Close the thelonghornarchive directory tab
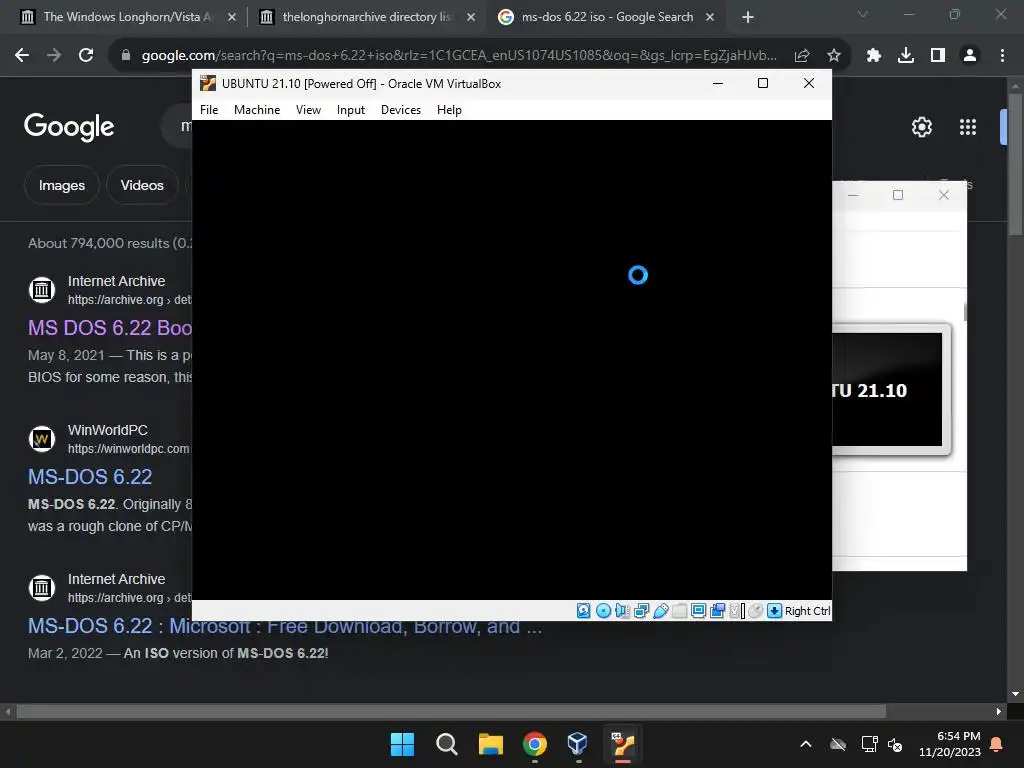The width and height of the screenshot is (1024, 768). coord(471,17)
